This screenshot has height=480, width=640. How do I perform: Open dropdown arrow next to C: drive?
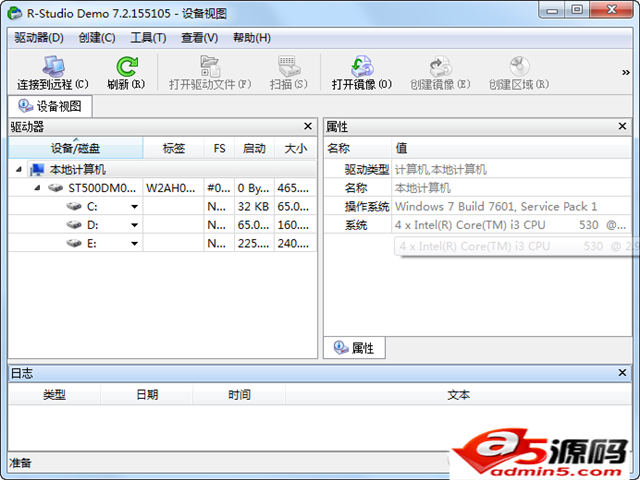(134, 207)
